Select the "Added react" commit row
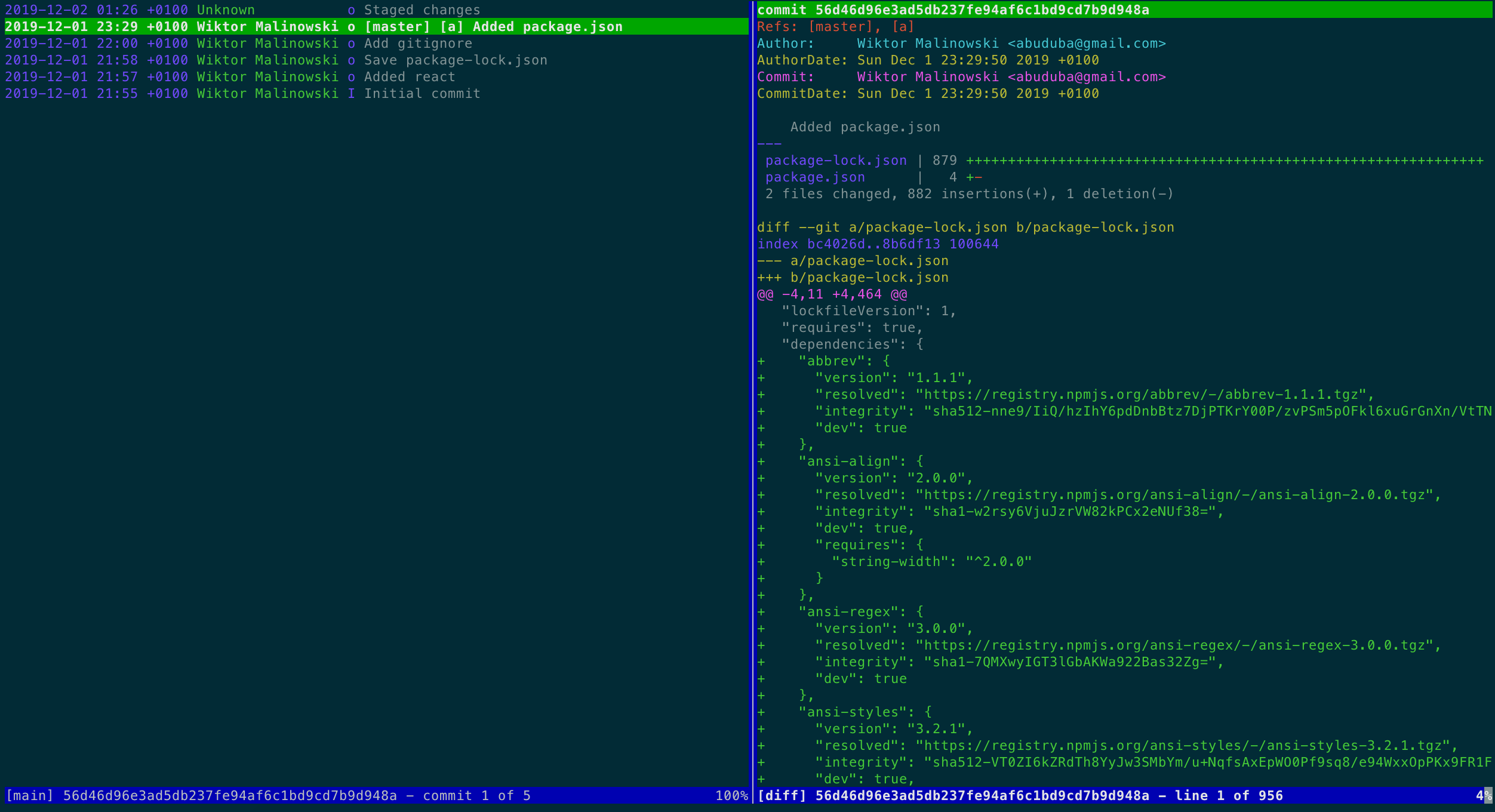This screenshot has width=1495, height=812. (409, 76)
